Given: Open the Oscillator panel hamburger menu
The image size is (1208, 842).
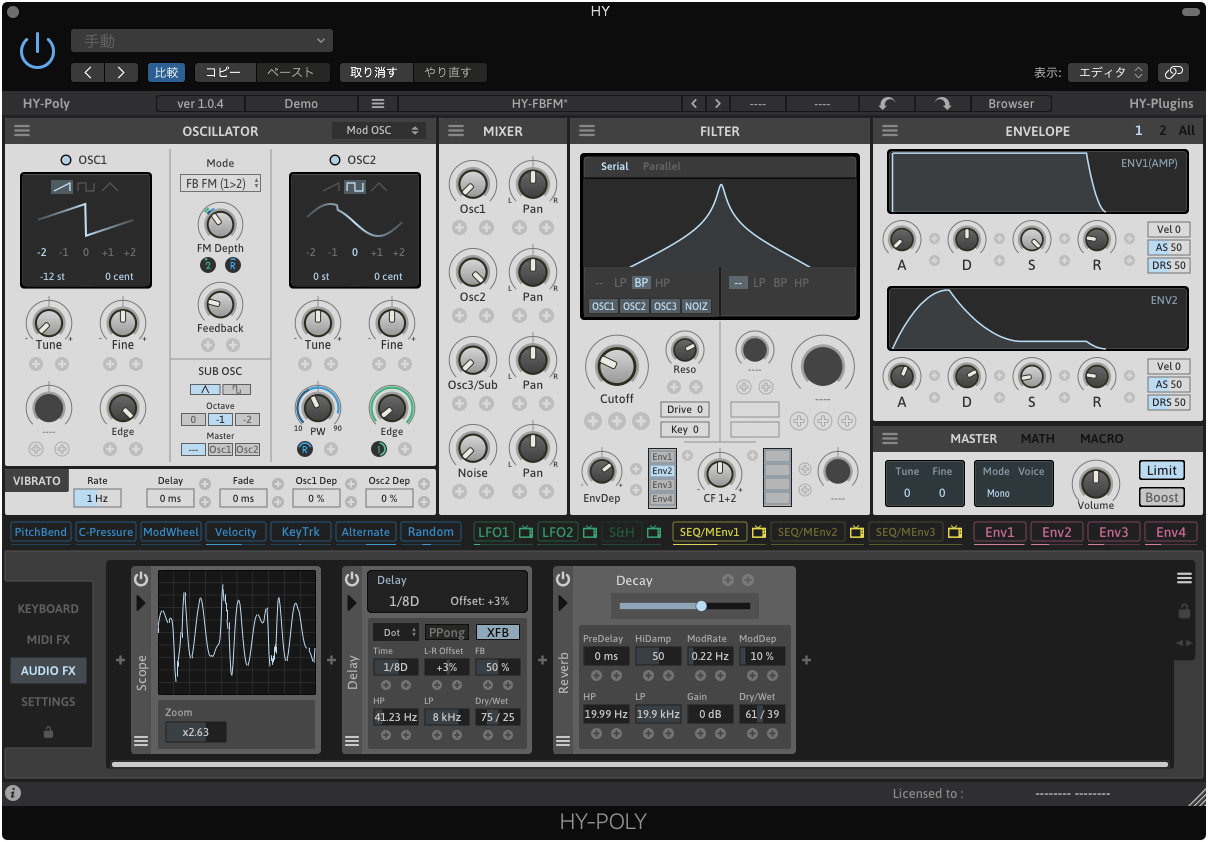Looking at the screenshot, I should pos(22,131).
